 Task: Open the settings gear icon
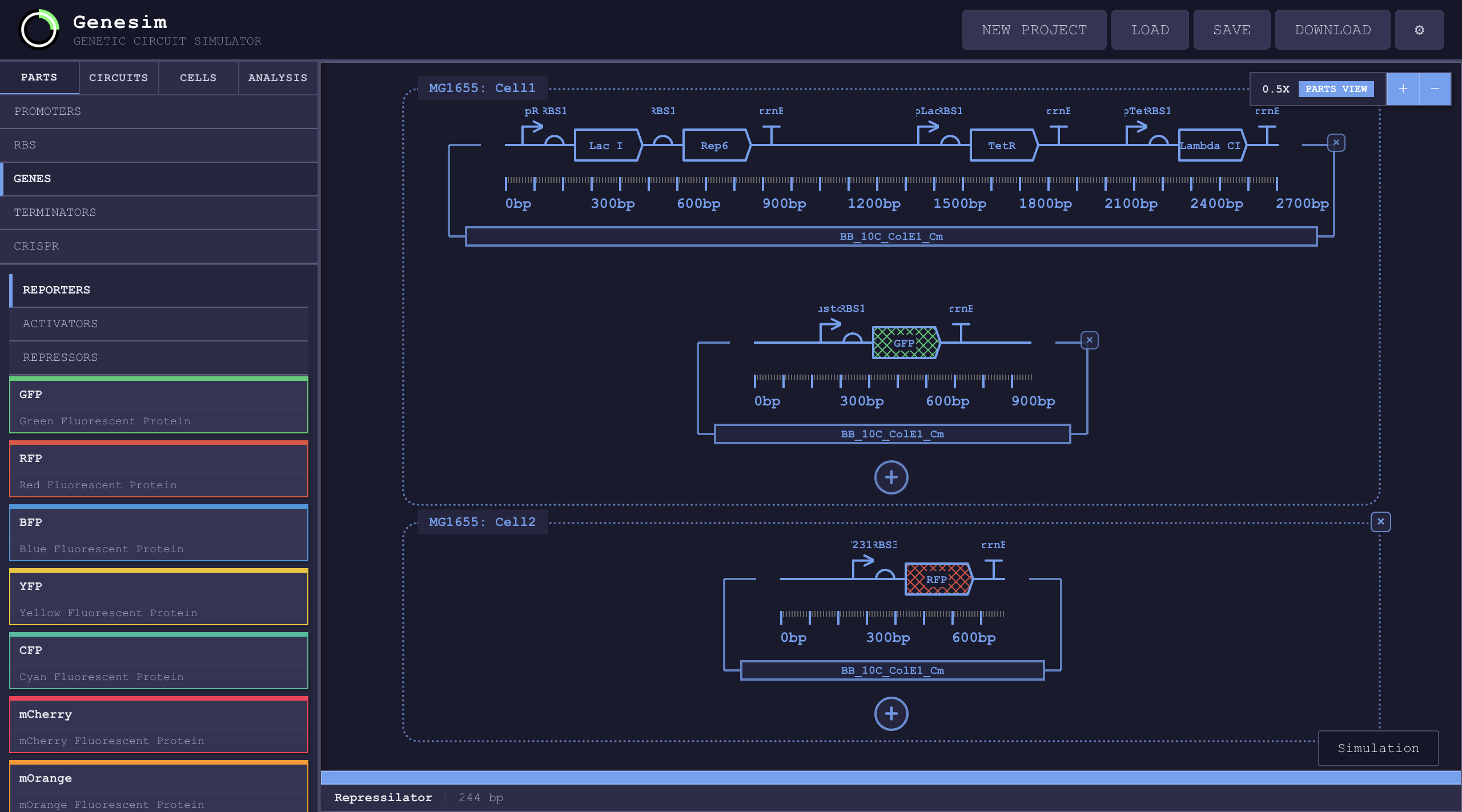[1419, 30]
